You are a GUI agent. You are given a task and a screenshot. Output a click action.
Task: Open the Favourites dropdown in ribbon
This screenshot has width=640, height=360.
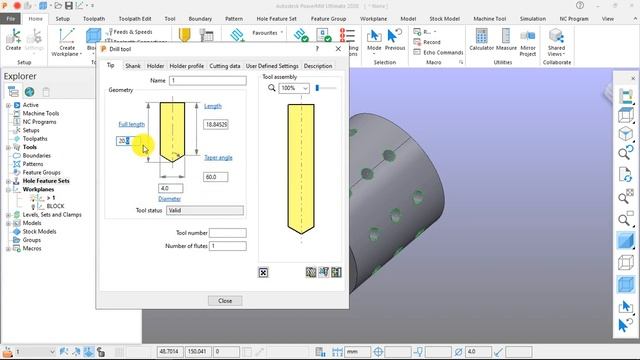[x=267, y=33]
